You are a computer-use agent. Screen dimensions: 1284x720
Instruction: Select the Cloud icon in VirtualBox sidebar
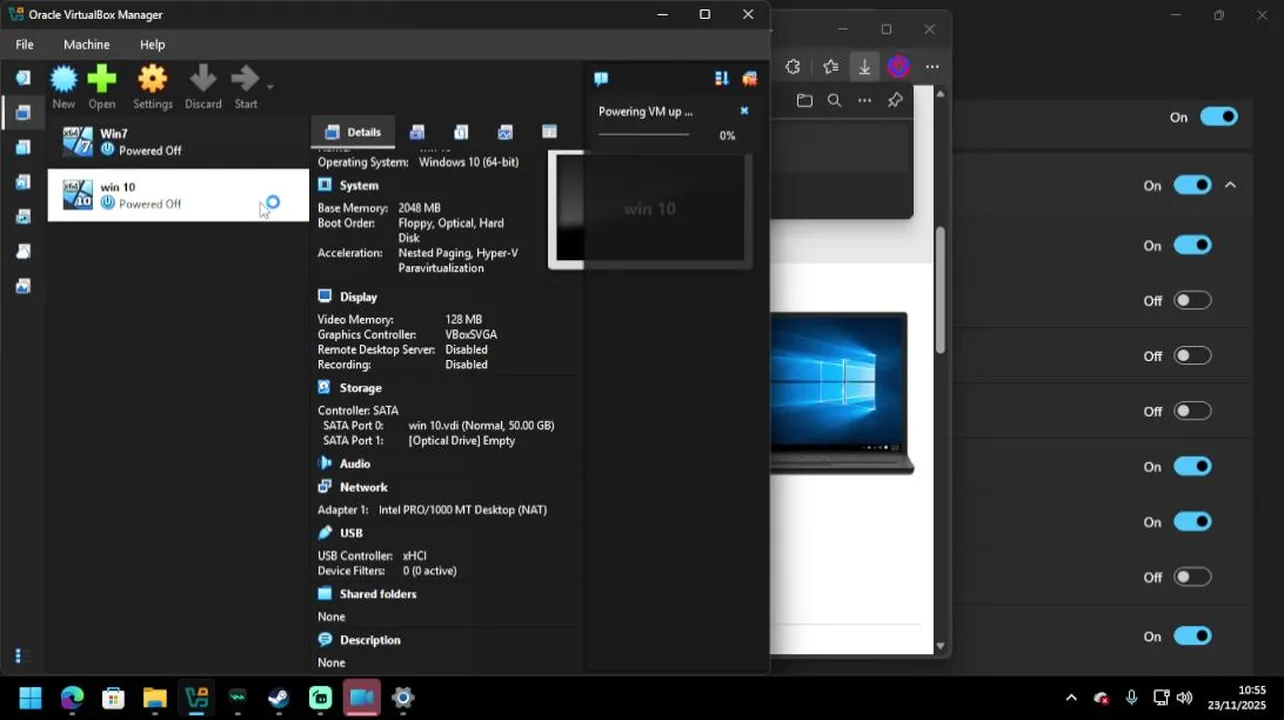click(22, 251)
